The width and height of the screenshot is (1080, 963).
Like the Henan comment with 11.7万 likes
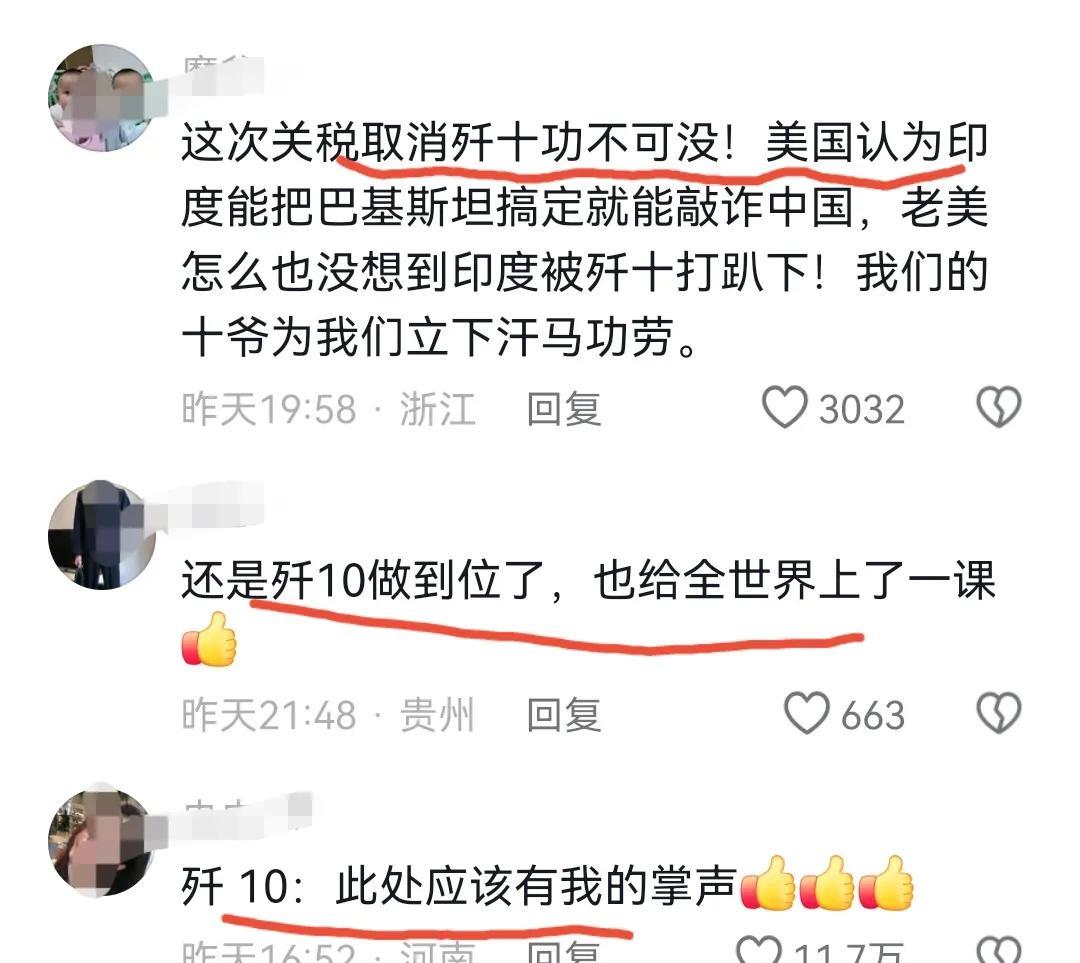coord(758,951)
